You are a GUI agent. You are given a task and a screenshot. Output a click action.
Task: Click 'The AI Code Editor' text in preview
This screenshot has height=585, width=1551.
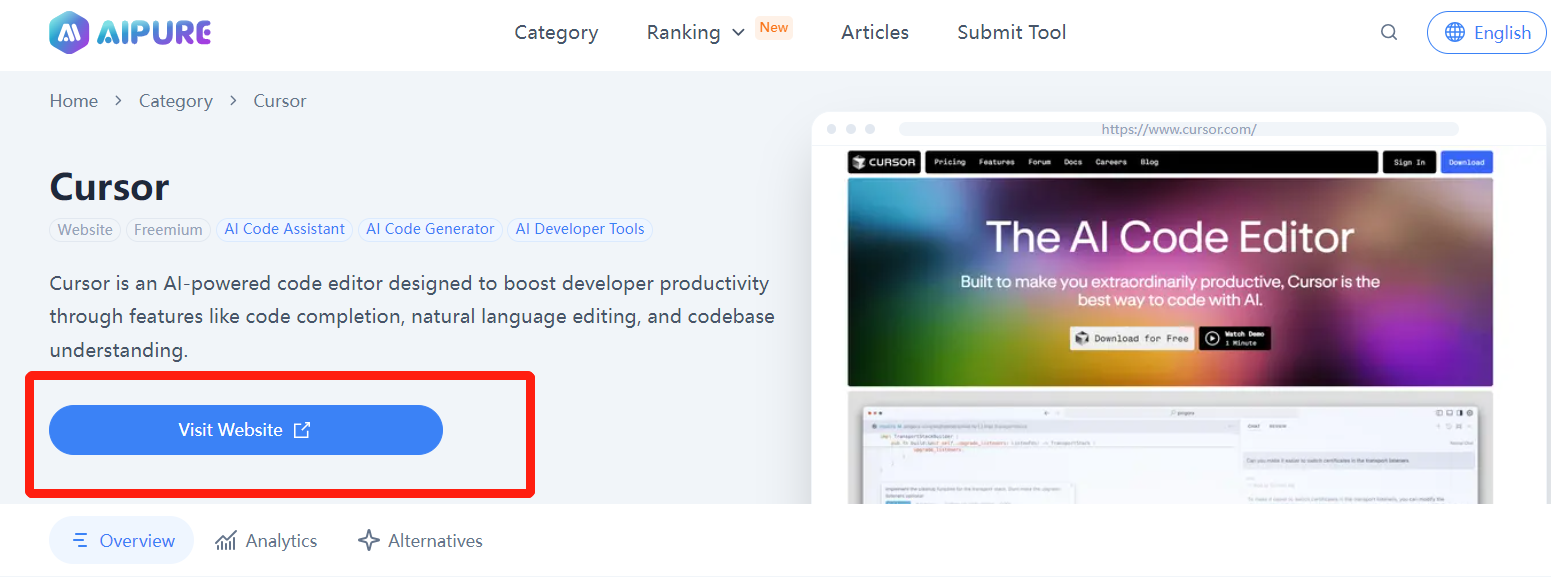(x=1170, y=237)
